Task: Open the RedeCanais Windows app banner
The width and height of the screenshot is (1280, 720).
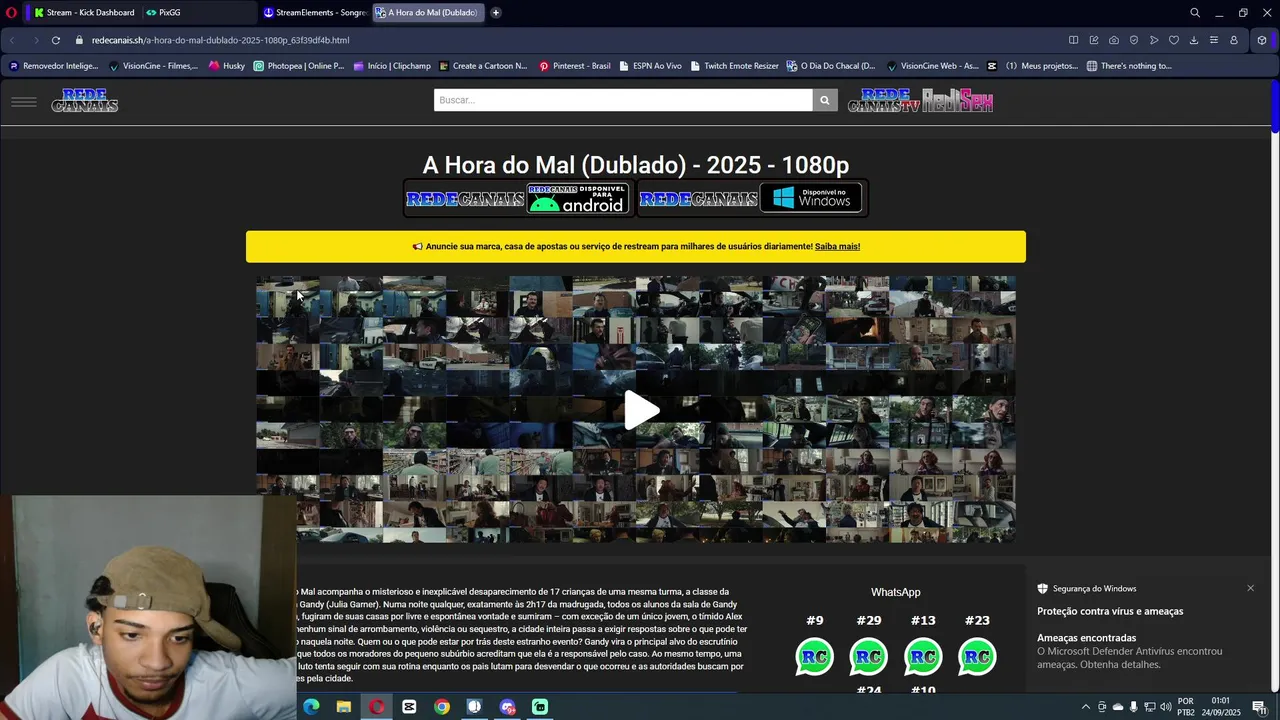Action: [x=751, y=198]
